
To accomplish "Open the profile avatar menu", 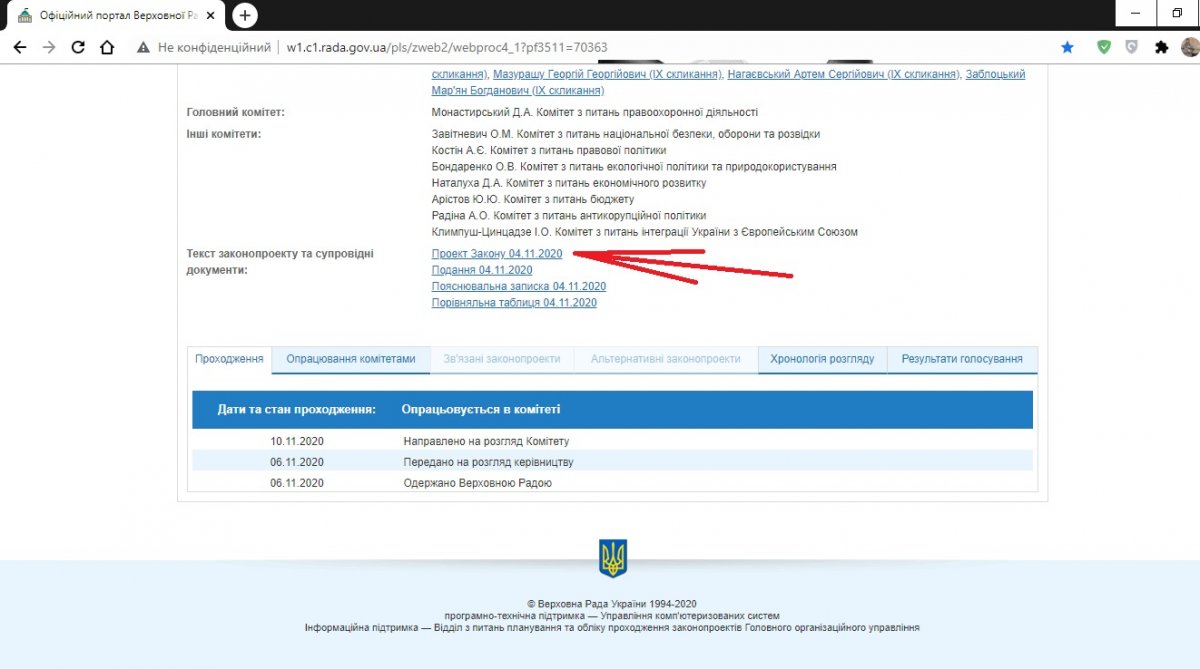I will (x=1189, y=47).
